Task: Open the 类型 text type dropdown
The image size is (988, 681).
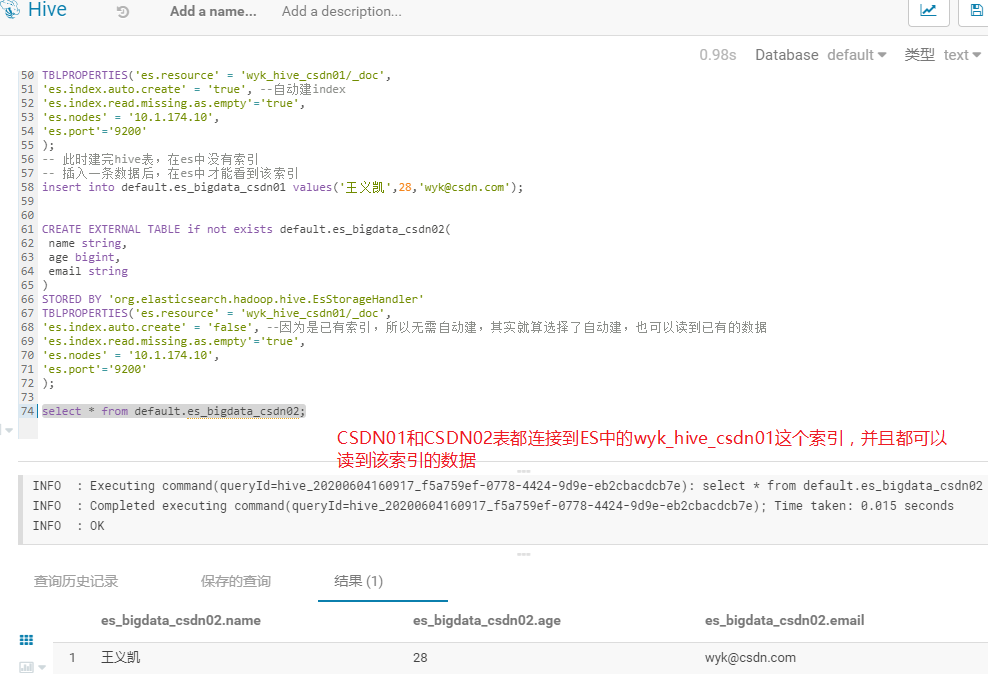Action: (x=960, y=54)
